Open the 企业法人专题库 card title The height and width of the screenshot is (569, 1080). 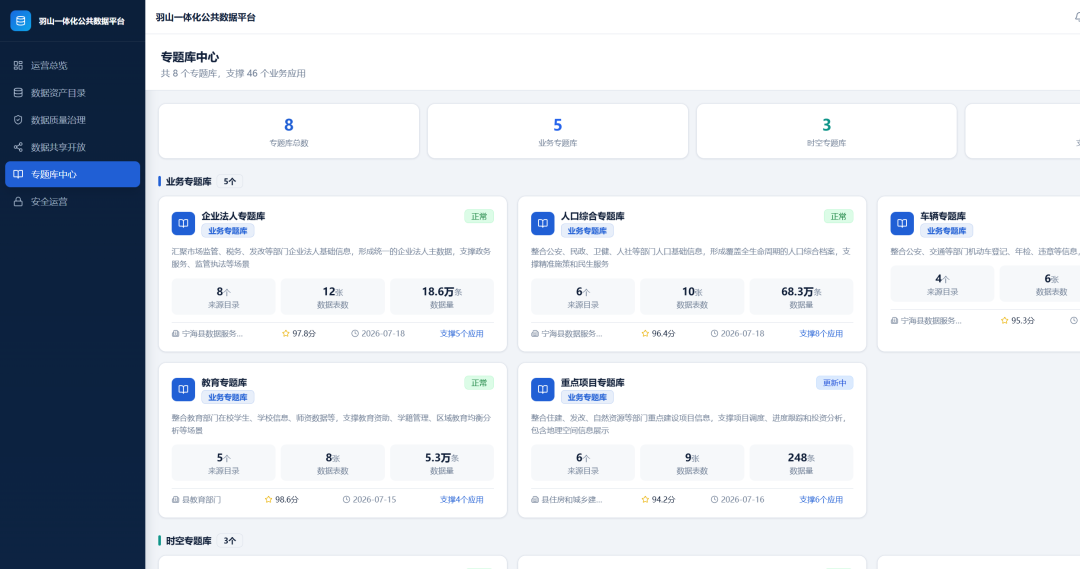pyautogui.click(x=233, y=216)
